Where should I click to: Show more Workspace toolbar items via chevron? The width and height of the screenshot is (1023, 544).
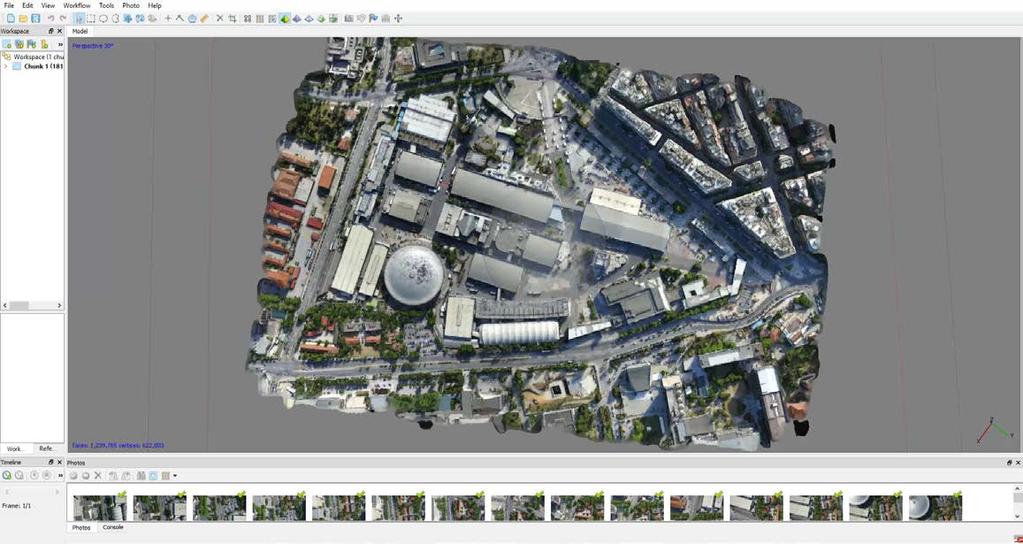60,44
